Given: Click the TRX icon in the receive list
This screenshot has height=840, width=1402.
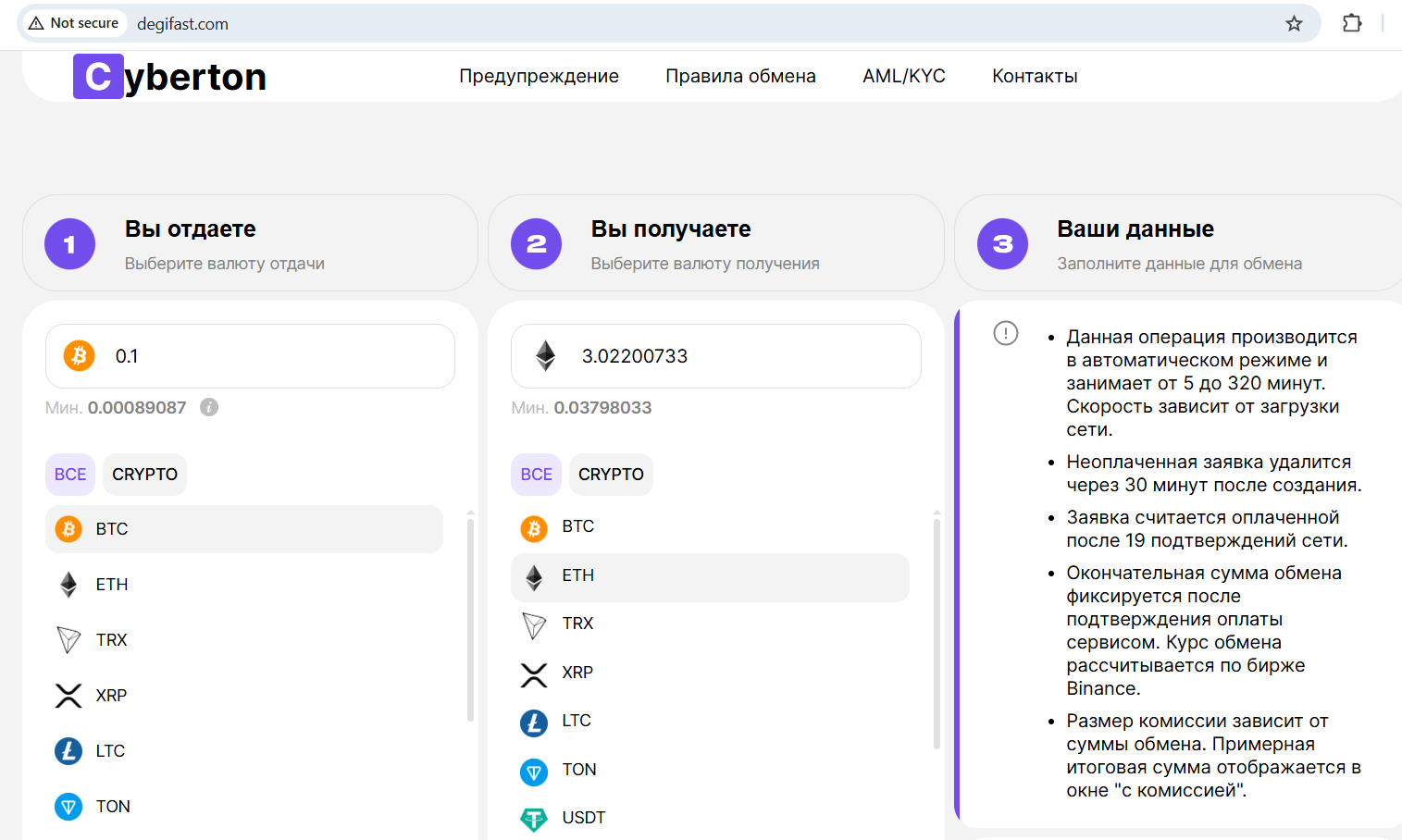Looking at the screenshot, I should 534,624.
